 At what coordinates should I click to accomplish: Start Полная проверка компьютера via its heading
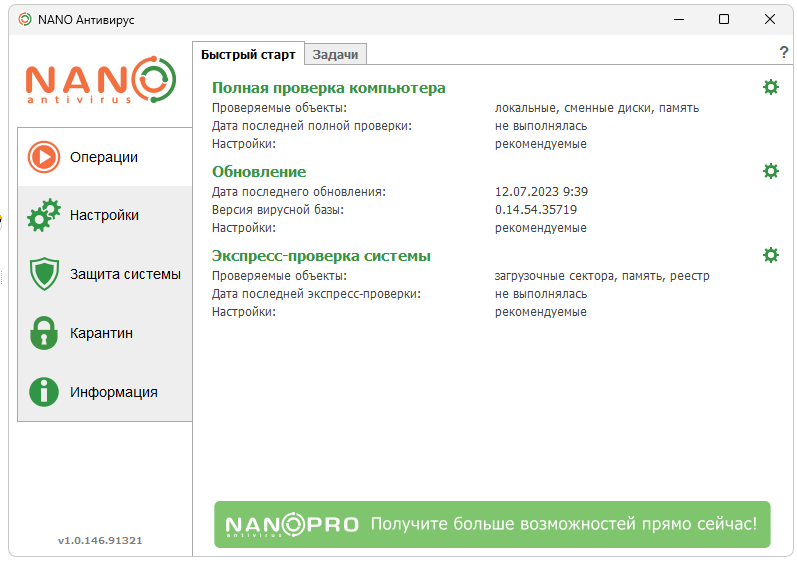[328, 88]
